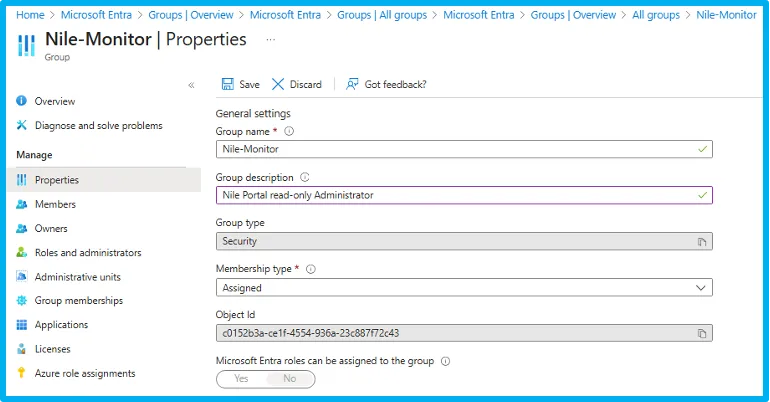Viewport: 770px width, 402px height.
Task: Click the Diagnose and solve problems wrench icon
Action: click(22, 125)
